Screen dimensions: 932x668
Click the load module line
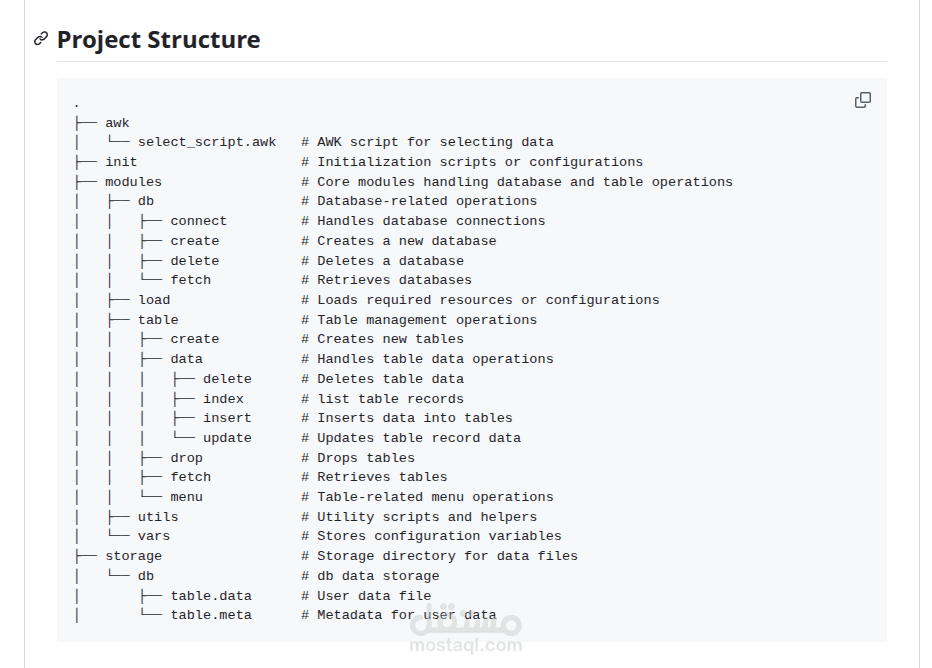(x=154, y=299)
